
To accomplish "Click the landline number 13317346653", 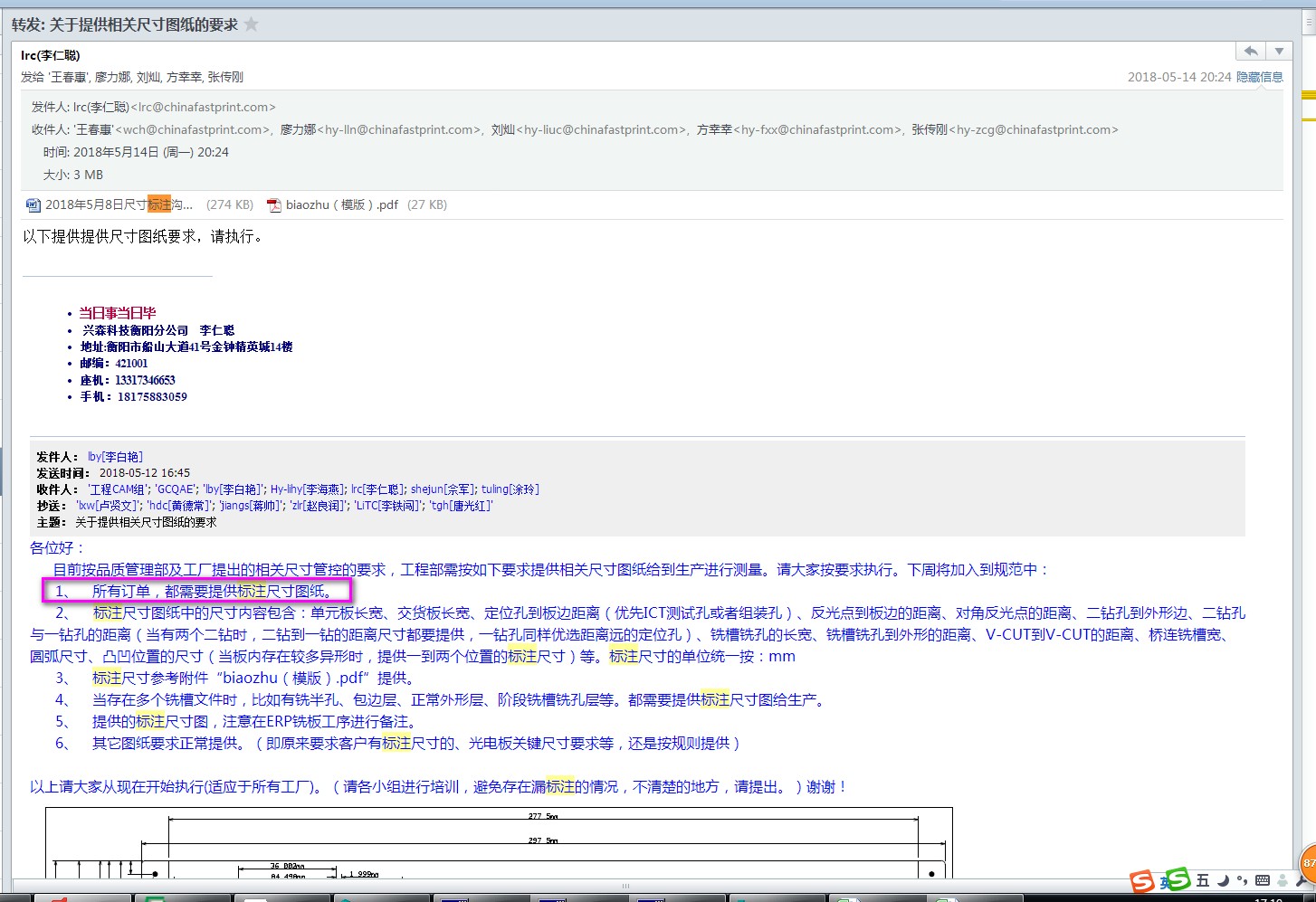I will click(x=145, y=380).
